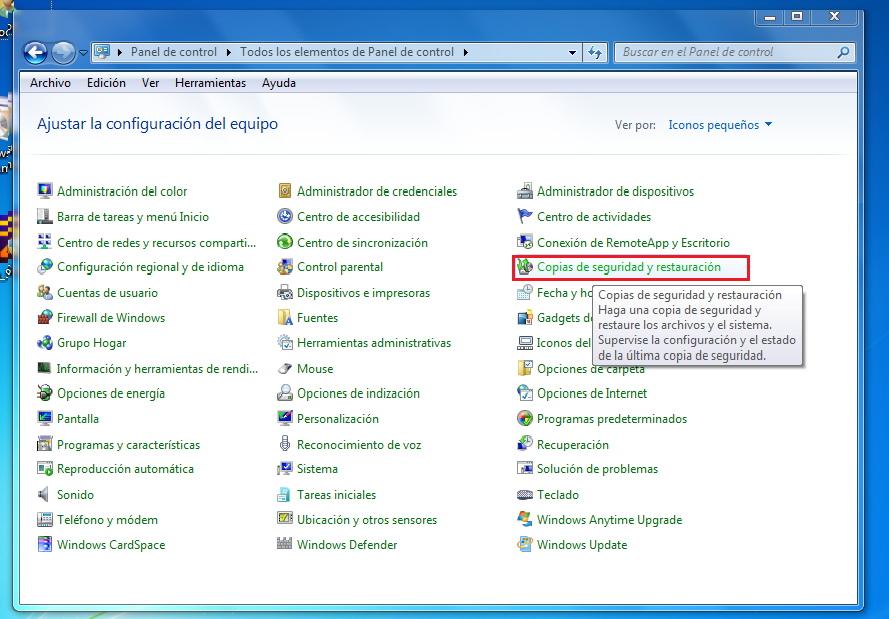Open Conexión de RemoteApp y Escritorio link
The image size is (889, 619).
pyautogui.click(x=633, y=243)
